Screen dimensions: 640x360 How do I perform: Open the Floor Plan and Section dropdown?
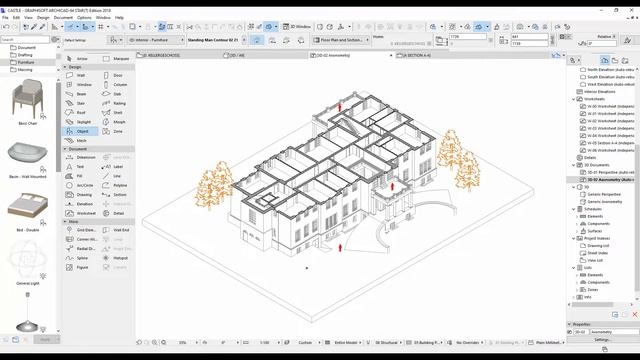click(341, 40)
